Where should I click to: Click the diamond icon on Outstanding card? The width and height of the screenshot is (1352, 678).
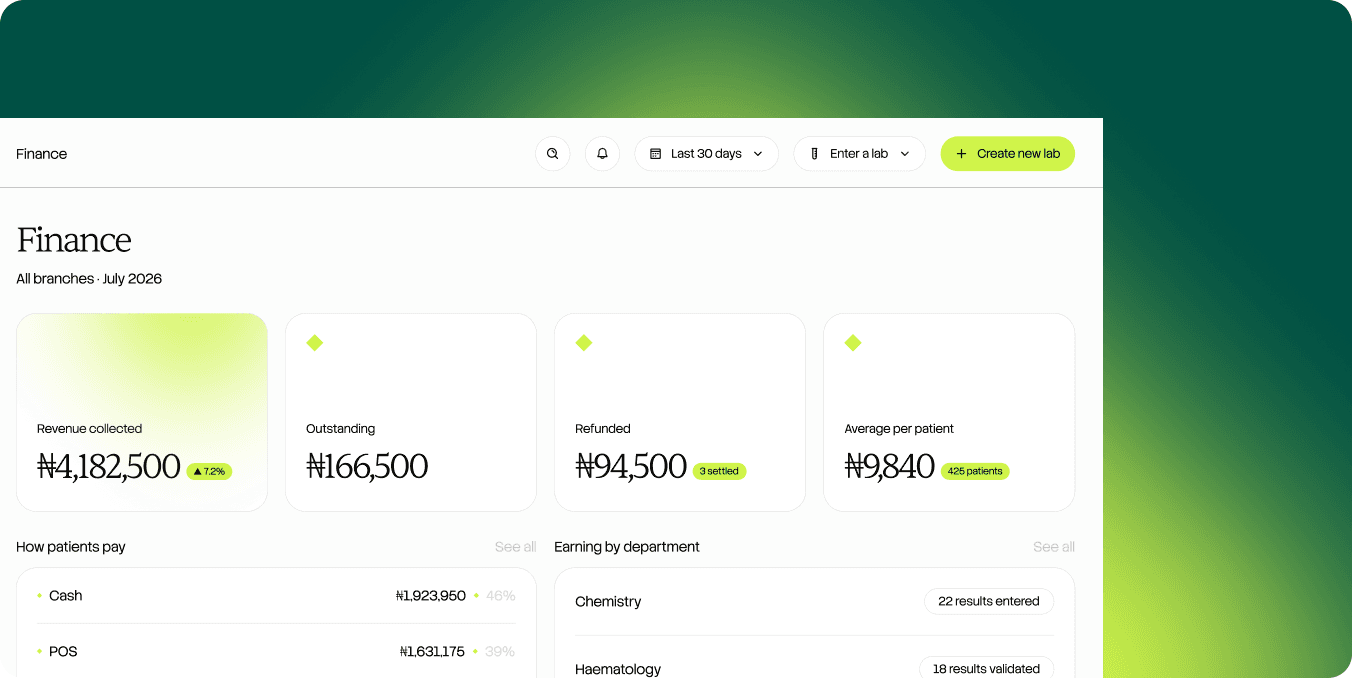click(315, 343)
